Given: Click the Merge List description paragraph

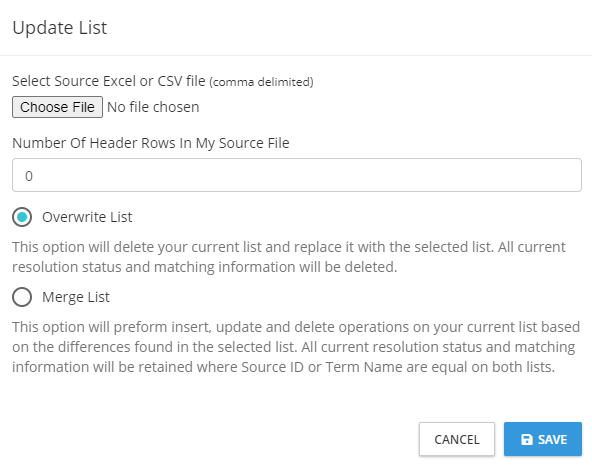Looking at the screenshot, I should (296, 347).
